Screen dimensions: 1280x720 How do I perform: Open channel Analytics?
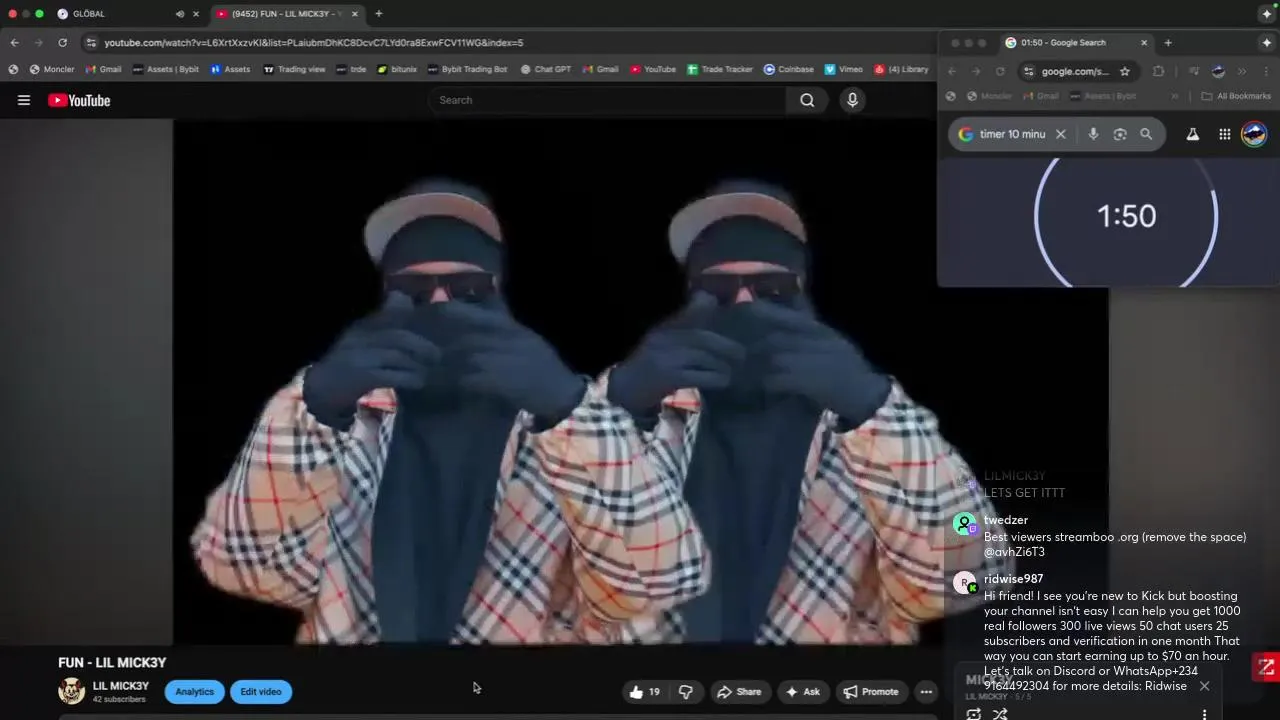[x=195, y=692]
